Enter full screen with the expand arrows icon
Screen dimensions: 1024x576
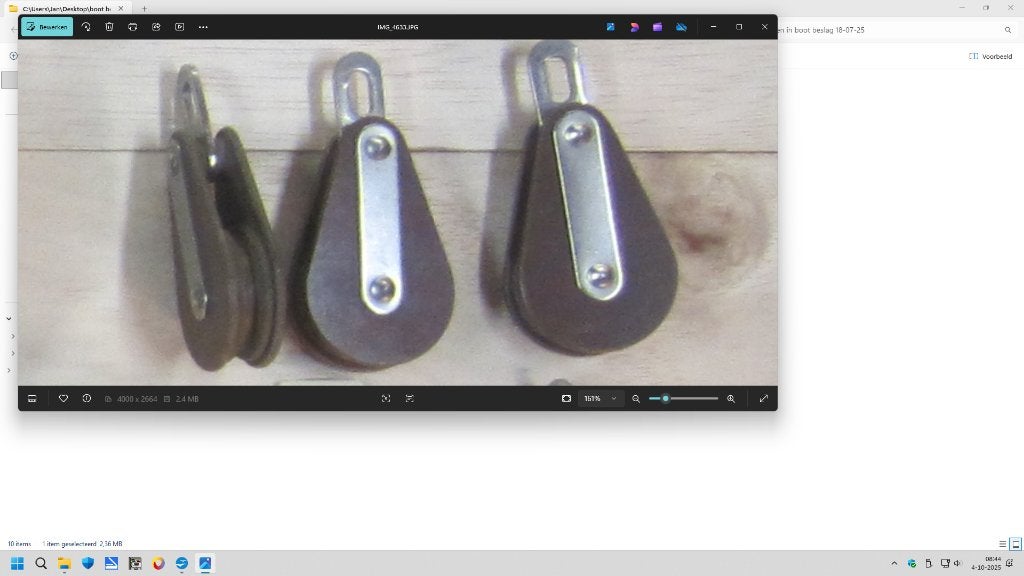(763, 398)
